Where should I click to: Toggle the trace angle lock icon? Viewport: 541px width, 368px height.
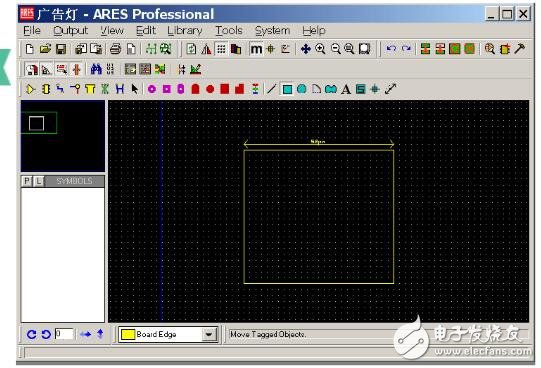click(x=47, y=69)
